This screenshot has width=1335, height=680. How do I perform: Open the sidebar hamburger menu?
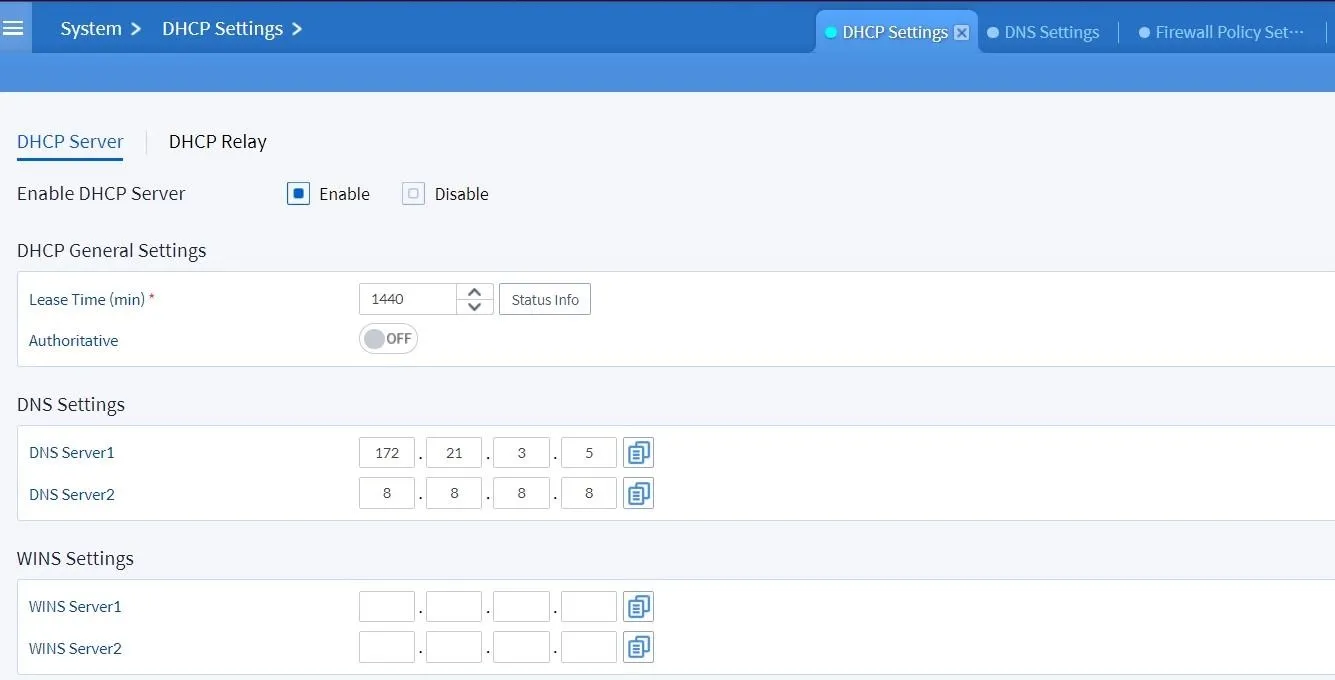tap(14, 27)
